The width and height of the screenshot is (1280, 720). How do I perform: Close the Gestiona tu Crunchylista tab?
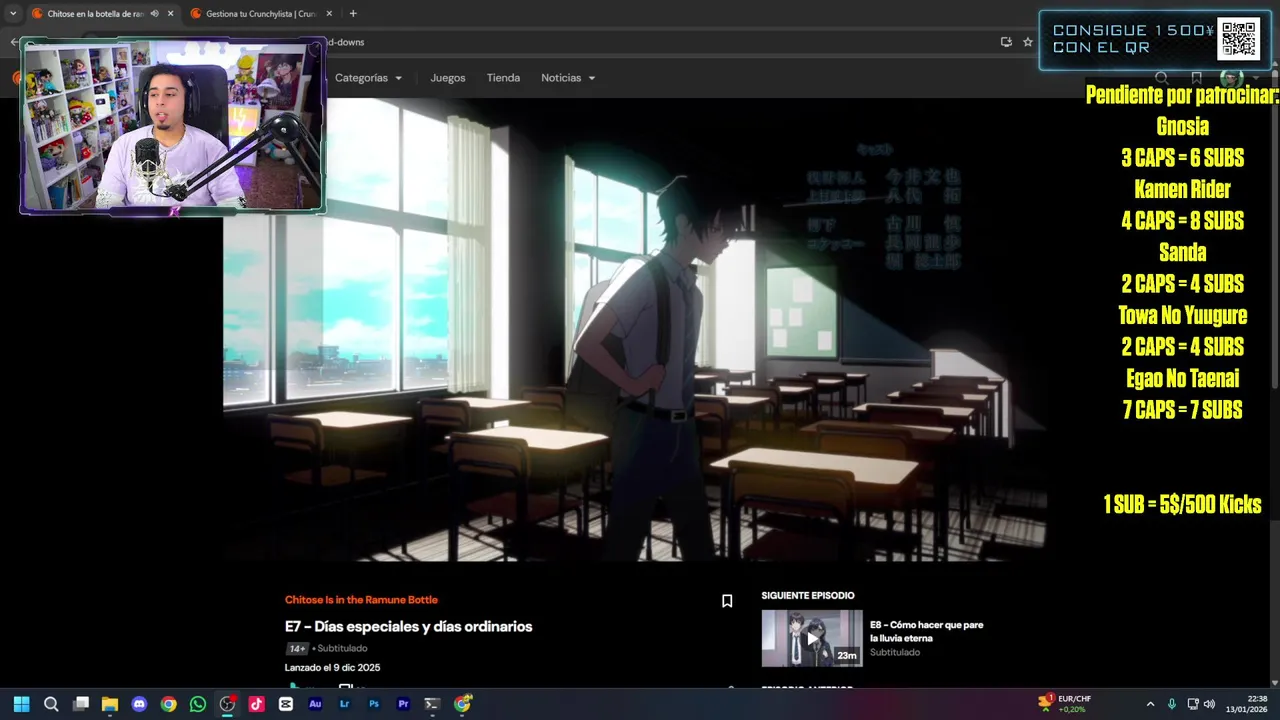[329, 14]
